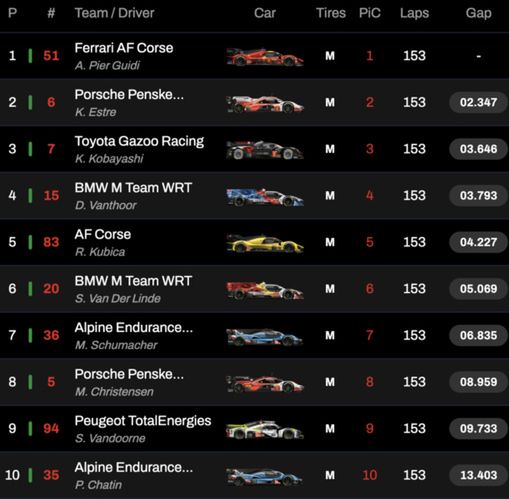The width and height of the screenshot is (509, 499).
Task: Open the Peugeot TotalEnergies #94 car image
Action: pos(265,429)
